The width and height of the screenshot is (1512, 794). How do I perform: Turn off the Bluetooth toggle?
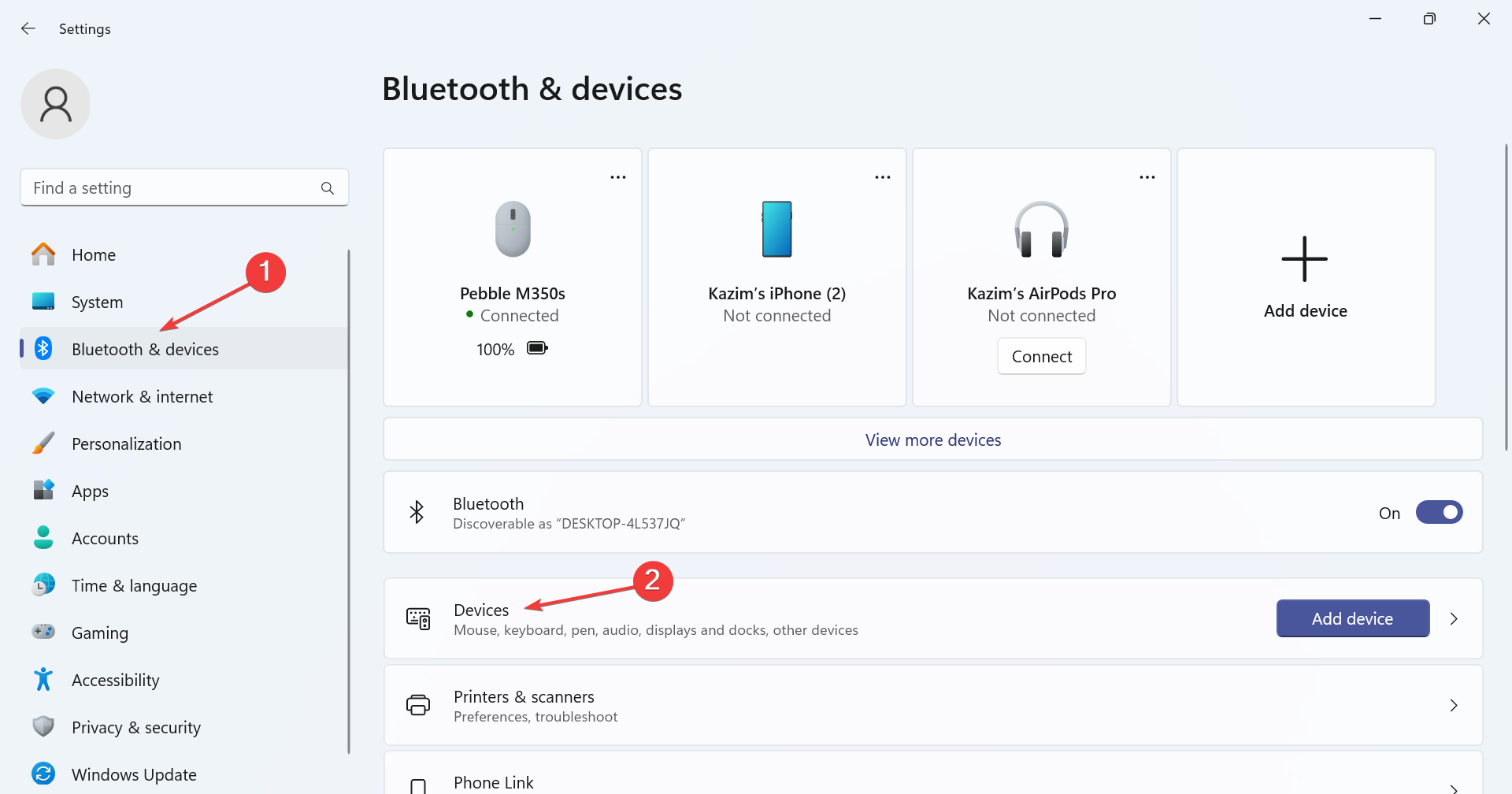tap(1440, 512)
